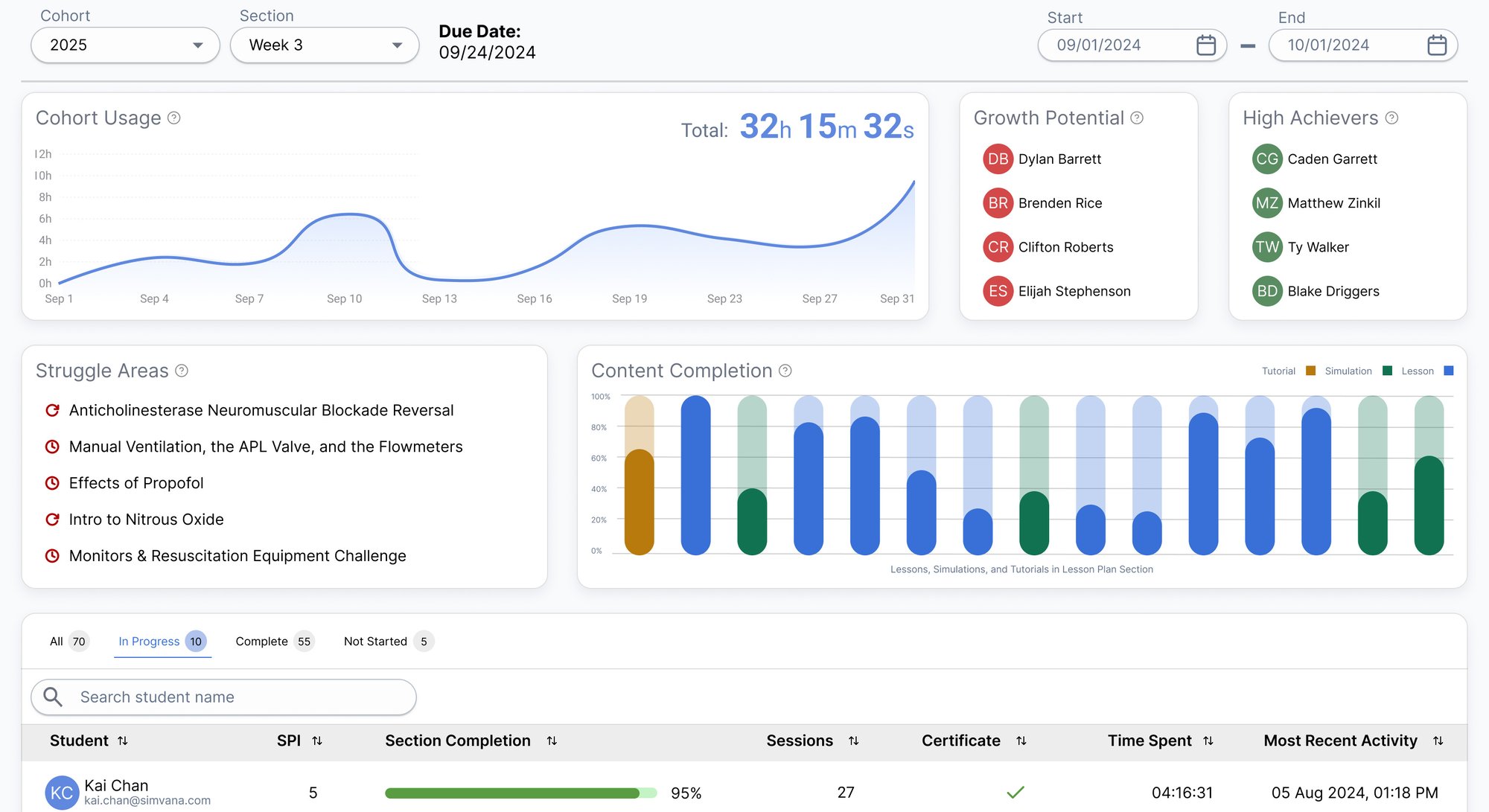Switch to the In Progress tab
The width and height of the screenshot is (1489, 812).
pyautogui.click(x=162, y=642)
